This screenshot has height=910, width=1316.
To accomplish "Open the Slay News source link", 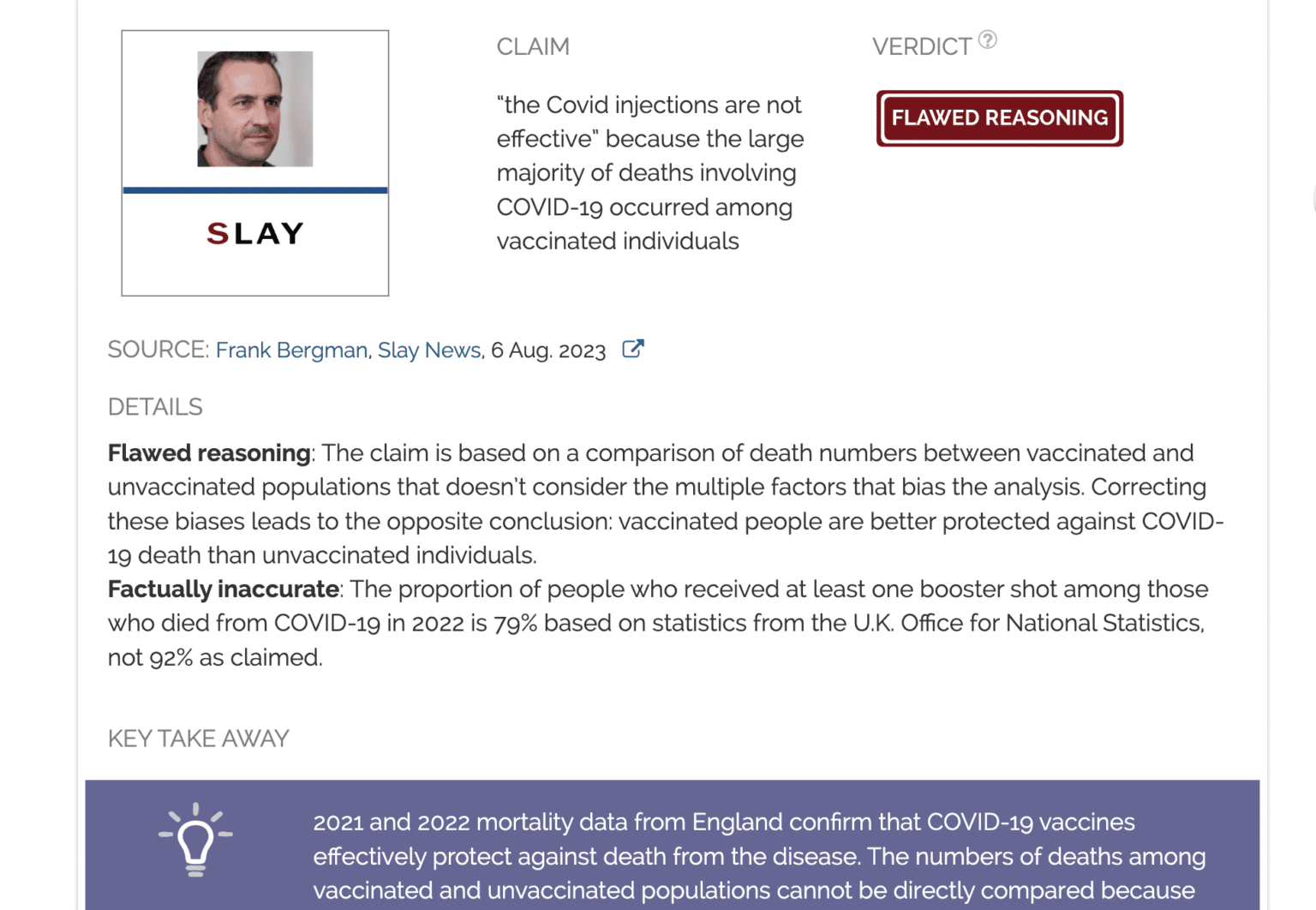I will coord(429,350).
